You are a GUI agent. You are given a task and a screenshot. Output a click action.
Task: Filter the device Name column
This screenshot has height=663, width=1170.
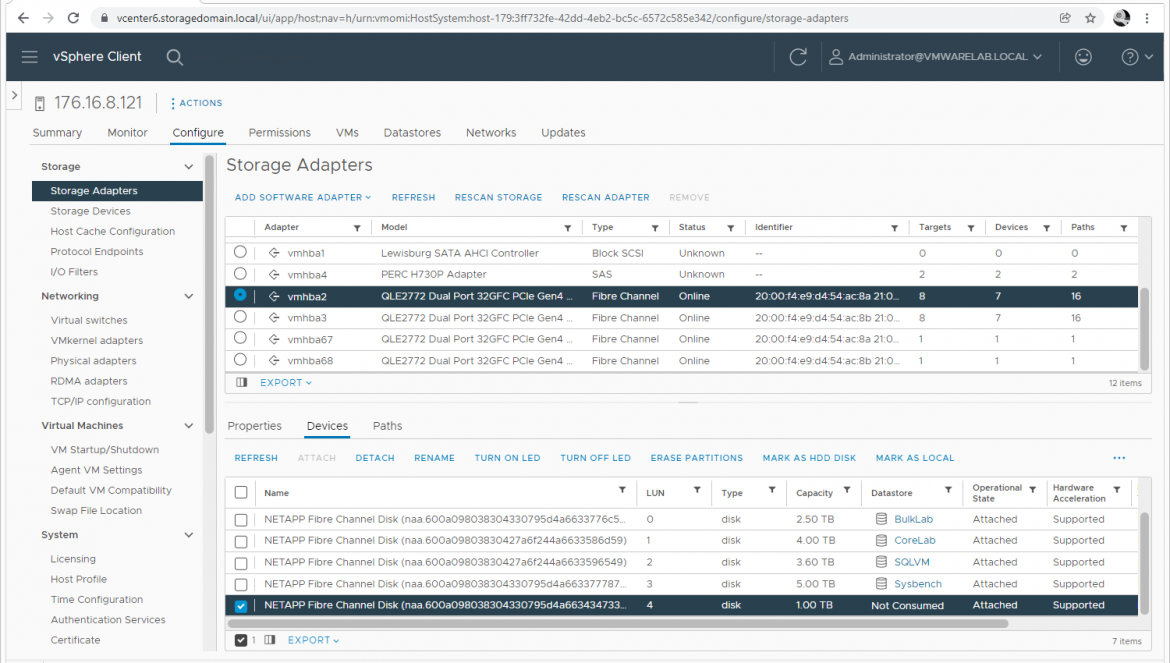point(622,490)
